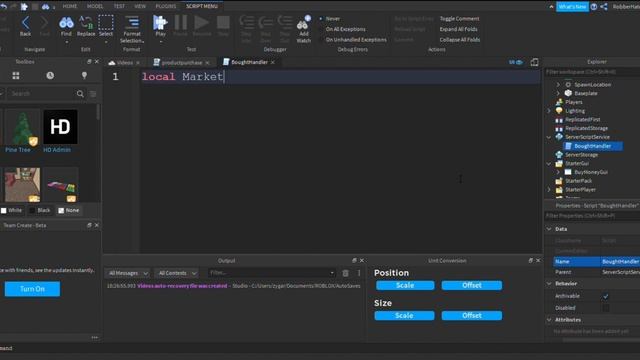The height and width of the screenshot is (360, 640).
Task: Open the TEST ribbon tab
Action: 119,6
